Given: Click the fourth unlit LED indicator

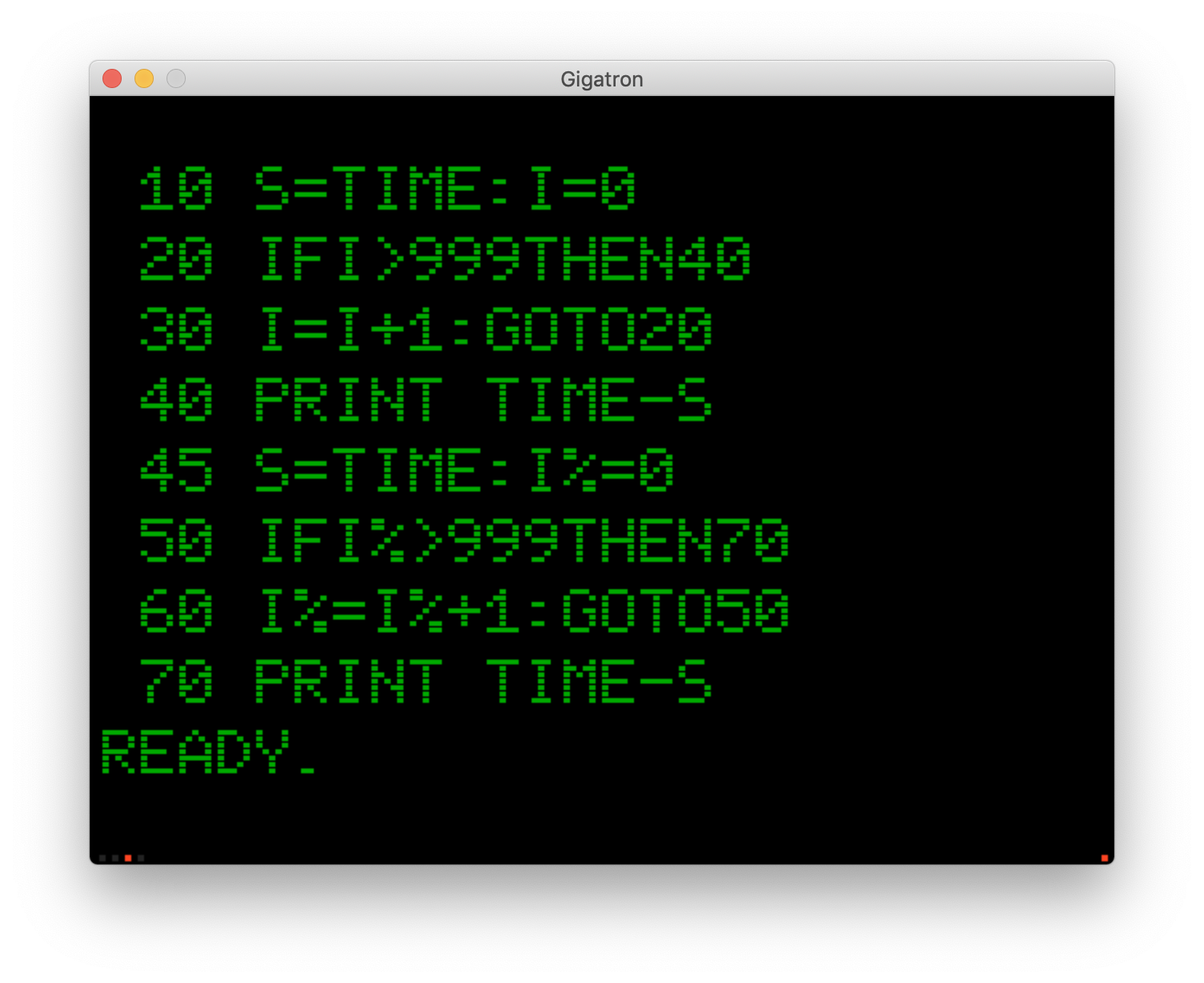Looking at the screenshot, I should (x=141, y=858).
